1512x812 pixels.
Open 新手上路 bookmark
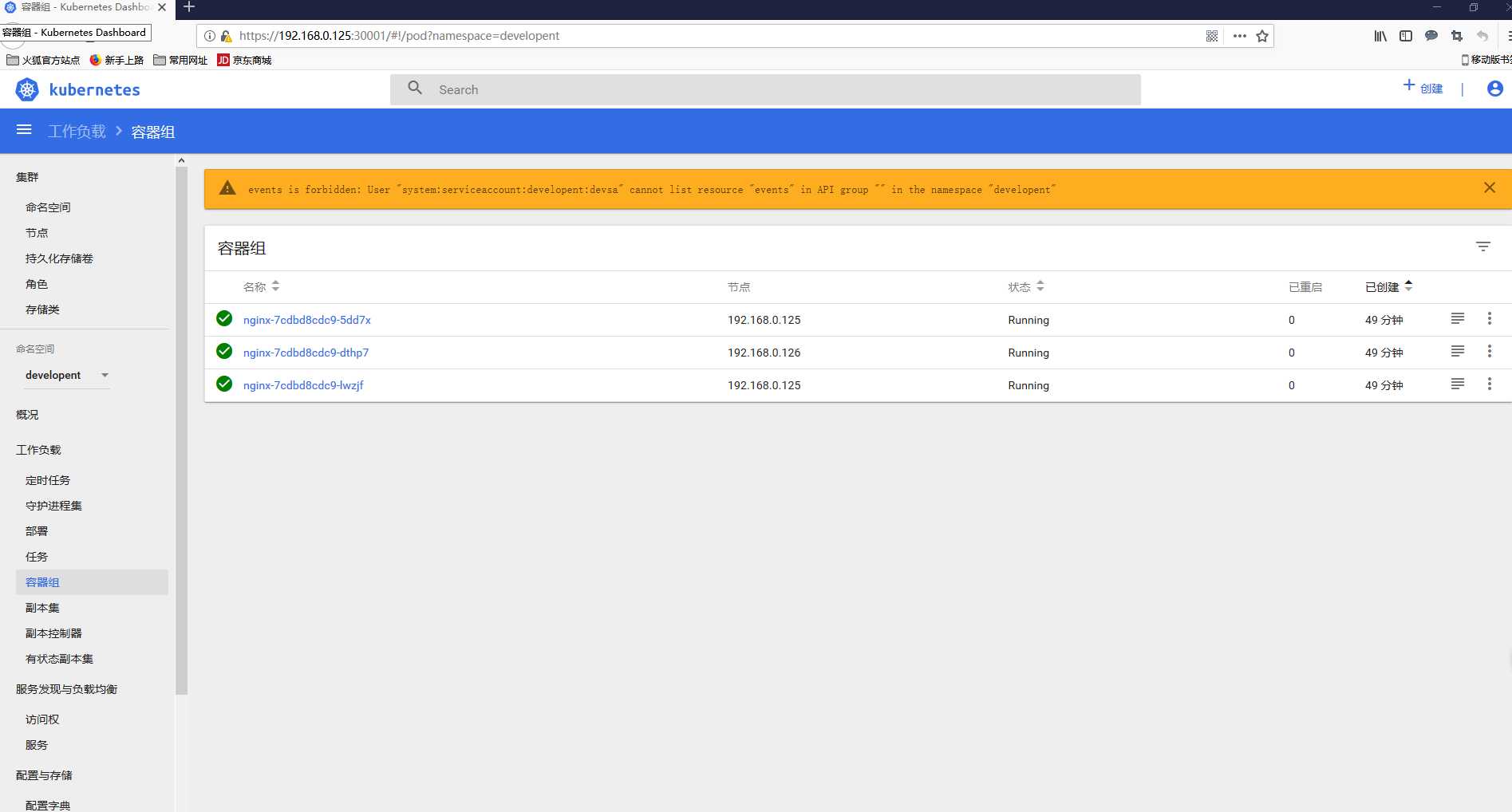click(116, 60)
